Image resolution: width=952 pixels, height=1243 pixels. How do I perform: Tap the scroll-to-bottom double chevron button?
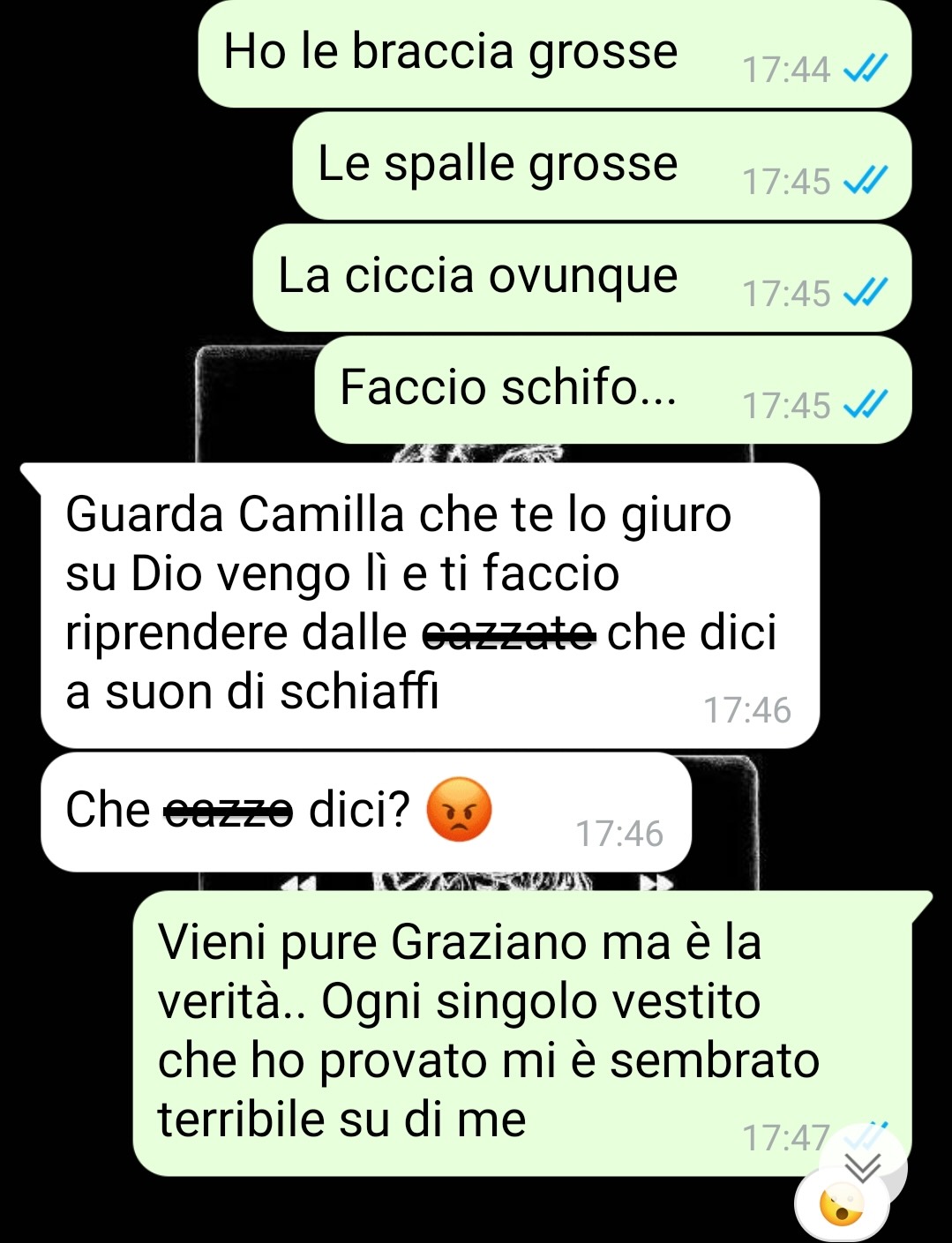point(864,1166)
